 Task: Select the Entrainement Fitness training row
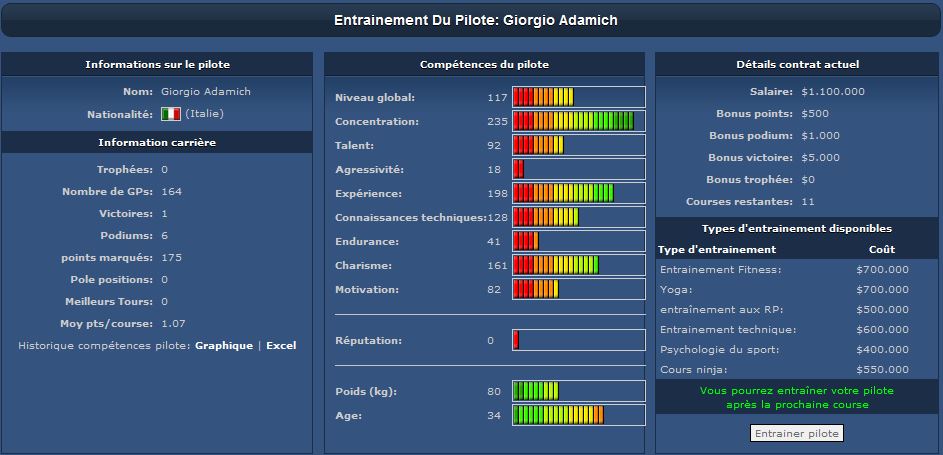[x=796, y=270]
